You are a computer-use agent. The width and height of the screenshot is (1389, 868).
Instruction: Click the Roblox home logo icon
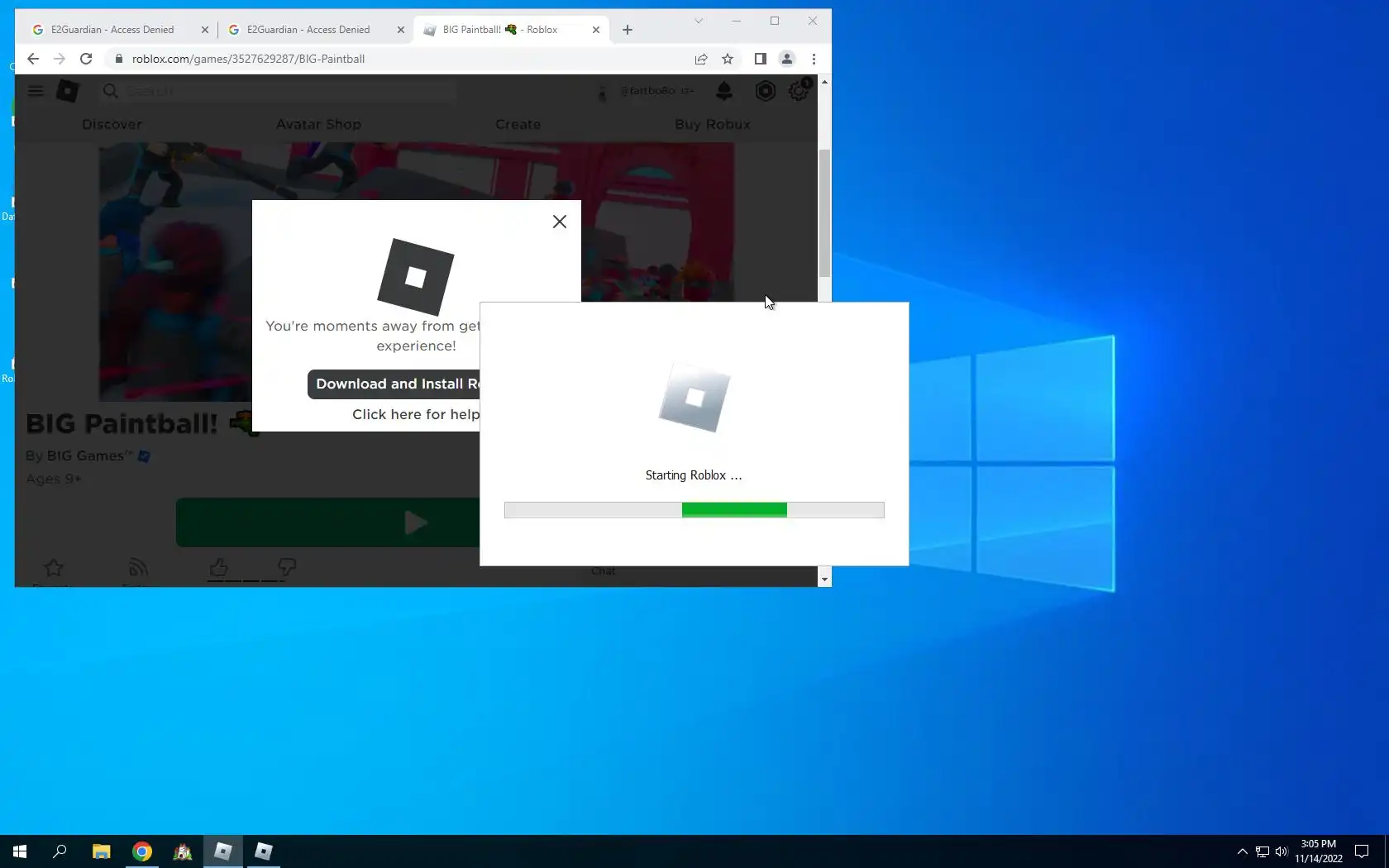point(68,91)
